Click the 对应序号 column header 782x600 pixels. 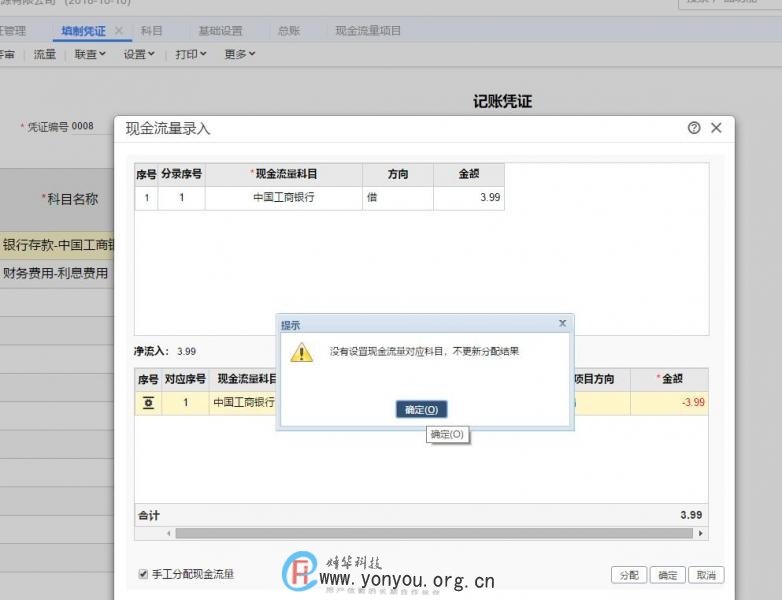coord(185,379)
